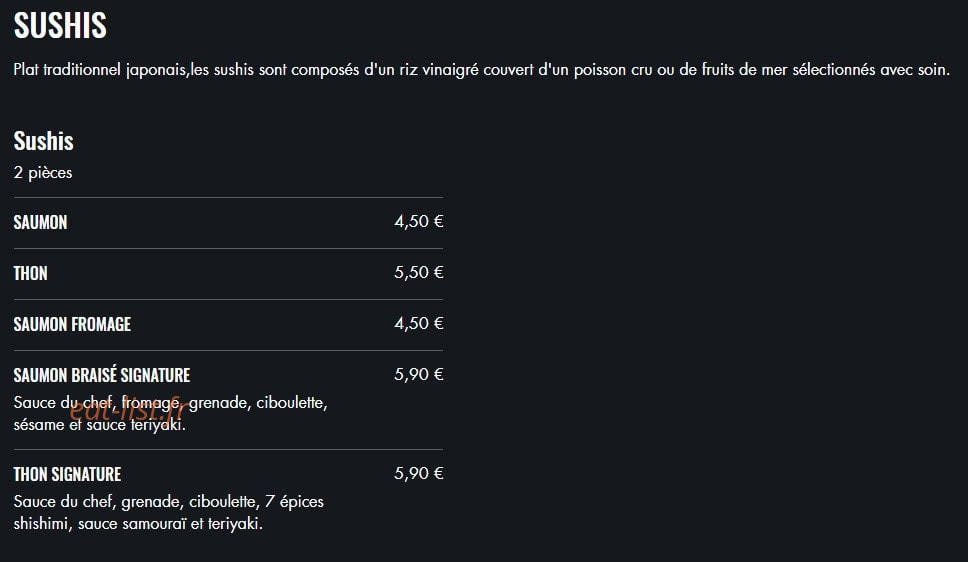This screenshot has width=968, height=562.
Task: Click price of SAUMON FROMAGE
Action: point(419,324)
